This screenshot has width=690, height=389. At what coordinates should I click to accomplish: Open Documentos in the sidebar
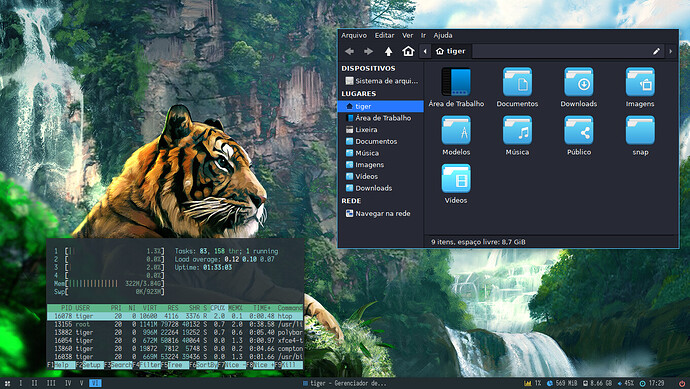pyautogui.click(x=381, y=141)
